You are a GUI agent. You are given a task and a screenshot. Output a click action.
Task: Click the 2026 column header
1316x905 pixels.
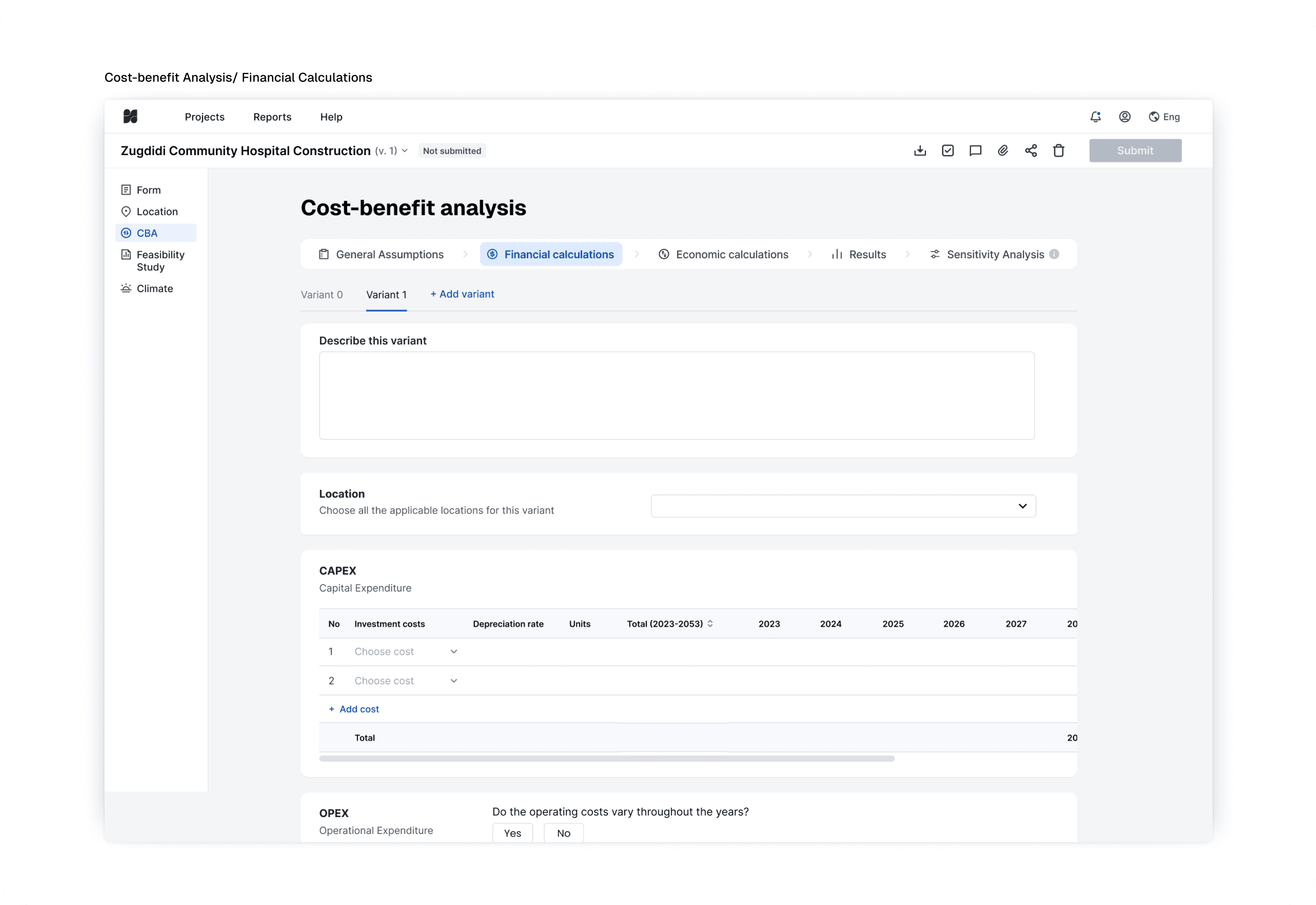(x=953, y=624)
